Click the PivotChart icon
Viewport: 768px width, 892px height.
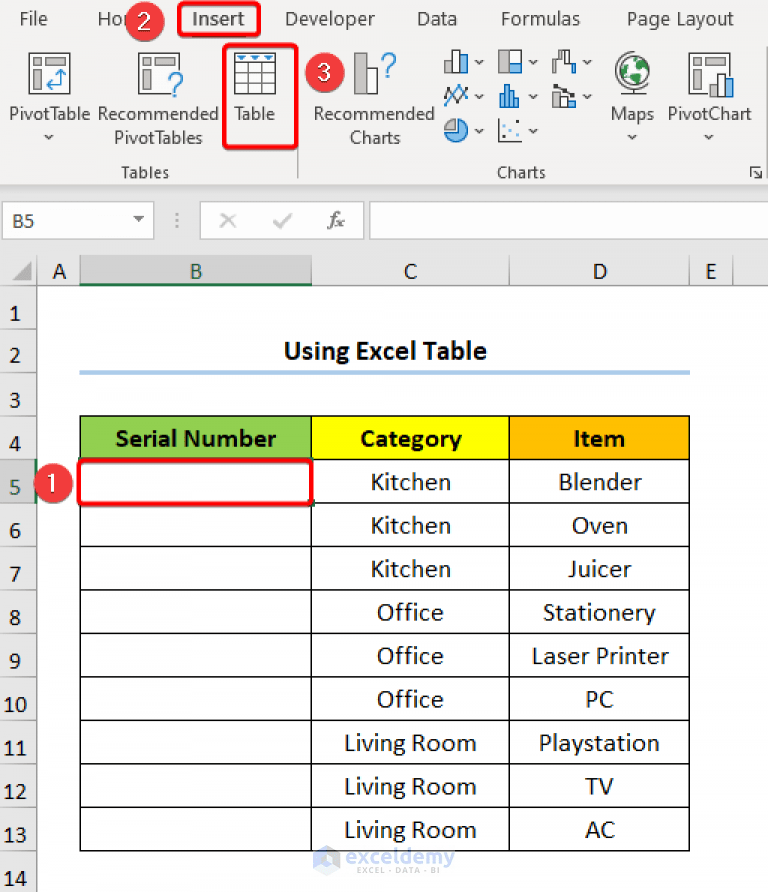click(709, 74)
